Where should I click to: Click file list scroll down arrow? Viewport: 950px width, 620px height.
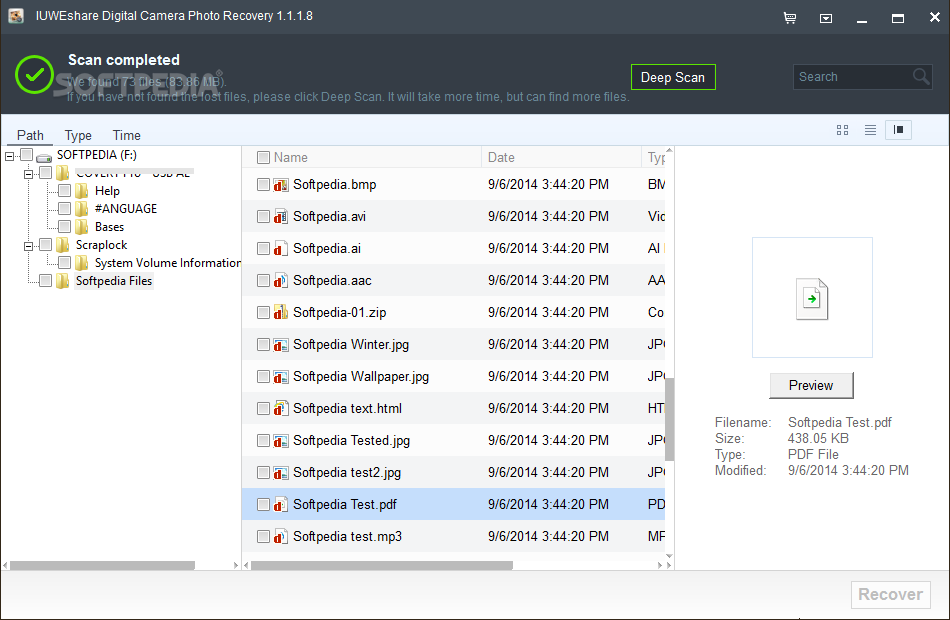[x=669, y=556]
